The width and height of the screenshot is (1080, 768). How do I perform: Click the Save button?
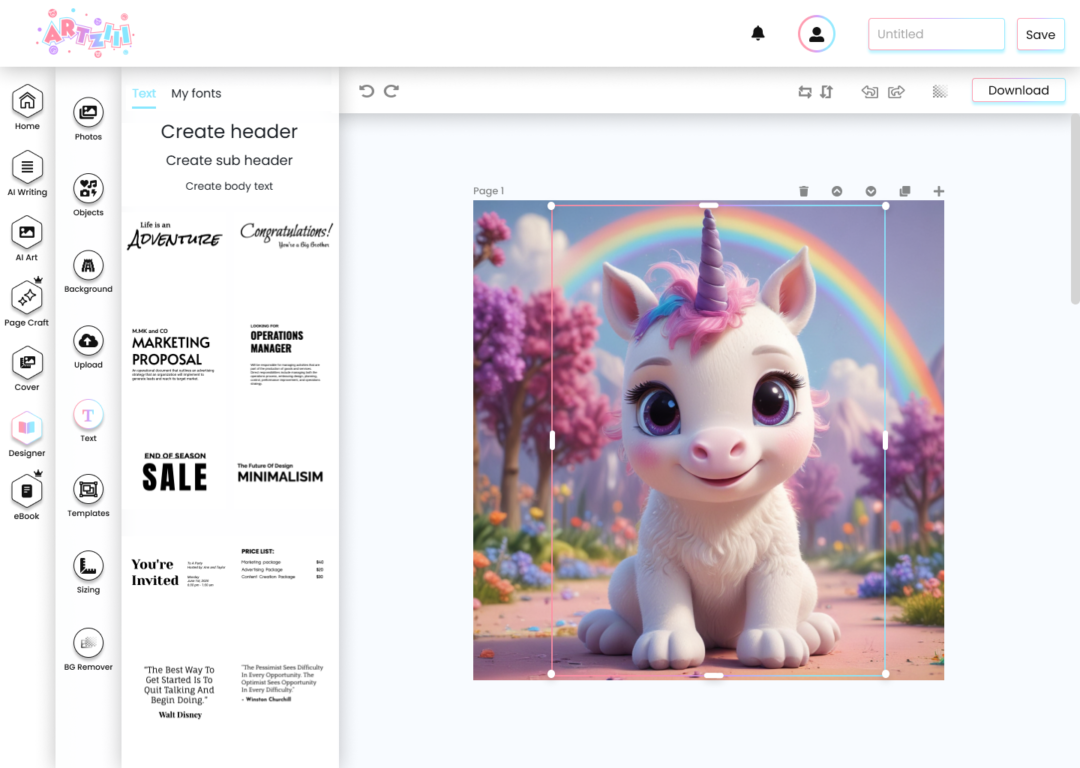tap(1040, 34)
